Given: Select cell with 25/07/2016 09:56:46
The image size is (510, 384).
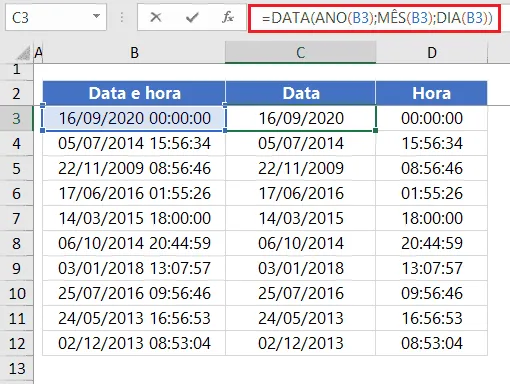Looking at the screenshot, I should [x=134, y=293].
